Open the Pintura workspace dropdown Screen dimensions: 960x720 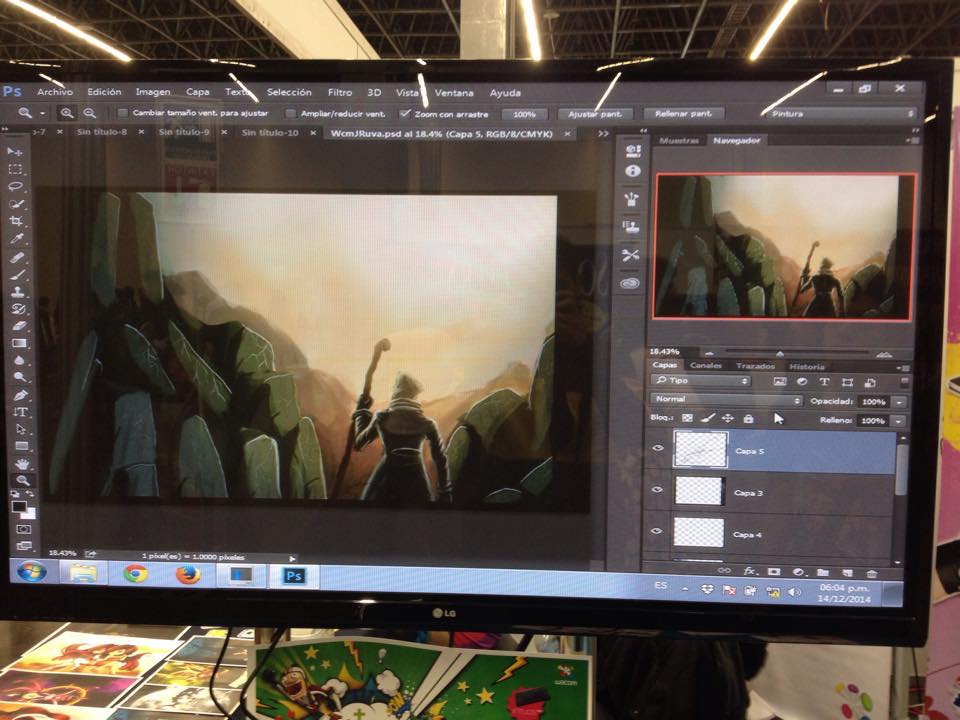click(x=841, y=114)
